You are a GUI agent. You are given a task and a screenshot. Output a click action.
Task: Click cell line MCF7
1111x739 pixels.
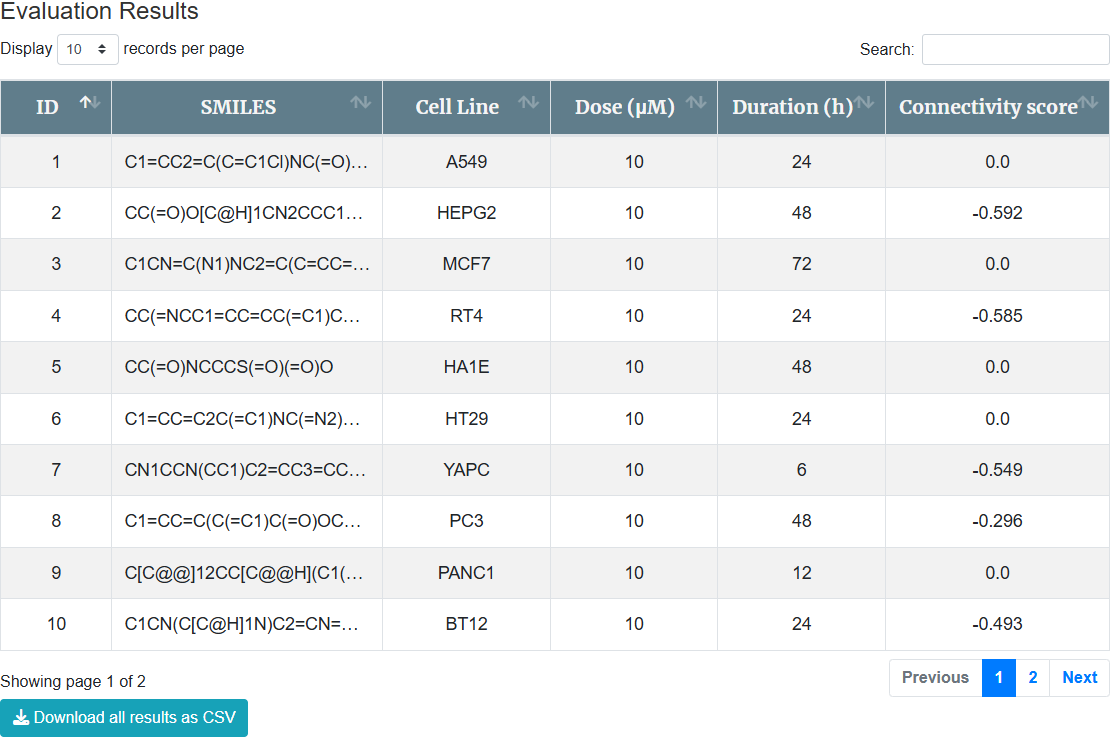point(466,264)
